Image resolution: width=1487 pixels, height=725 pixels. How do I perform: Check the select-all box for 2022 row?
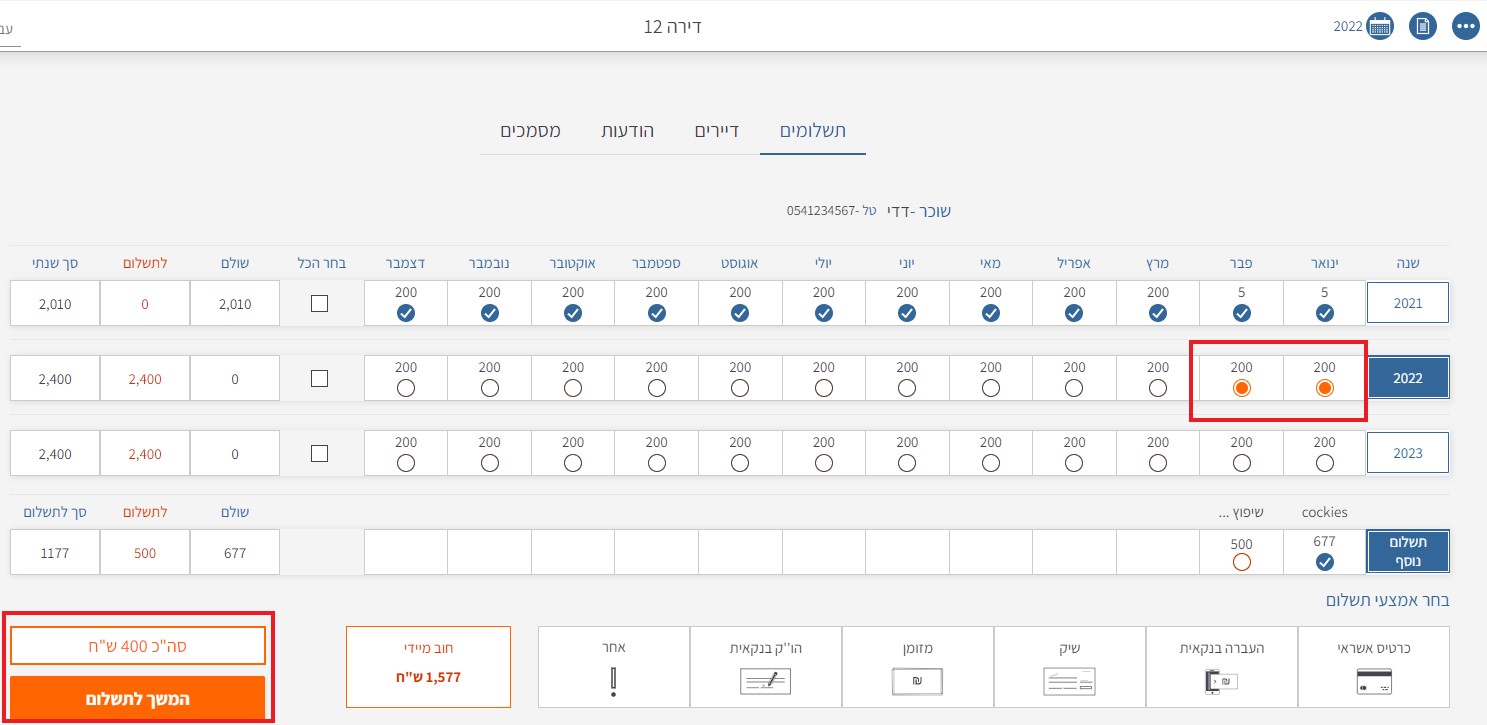319,379
